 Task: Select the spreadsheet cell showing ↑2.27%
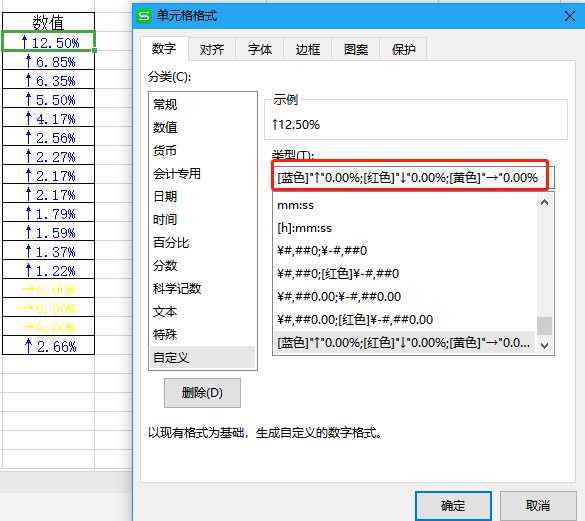49,156
